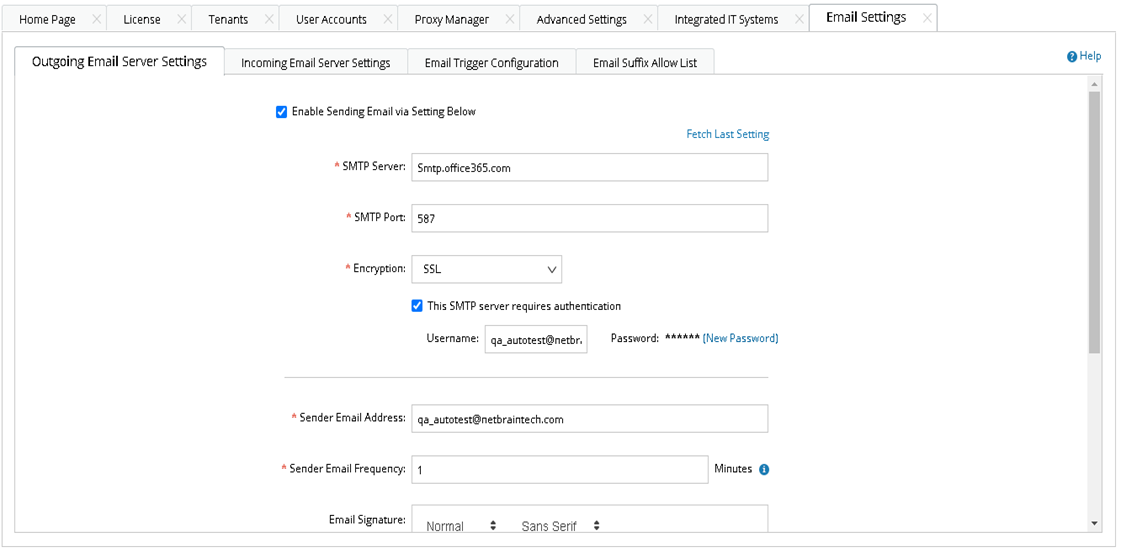The image size is (1121, 548).
Task: Close the Integrated IT Systems tab
Action: pos(799,19)
